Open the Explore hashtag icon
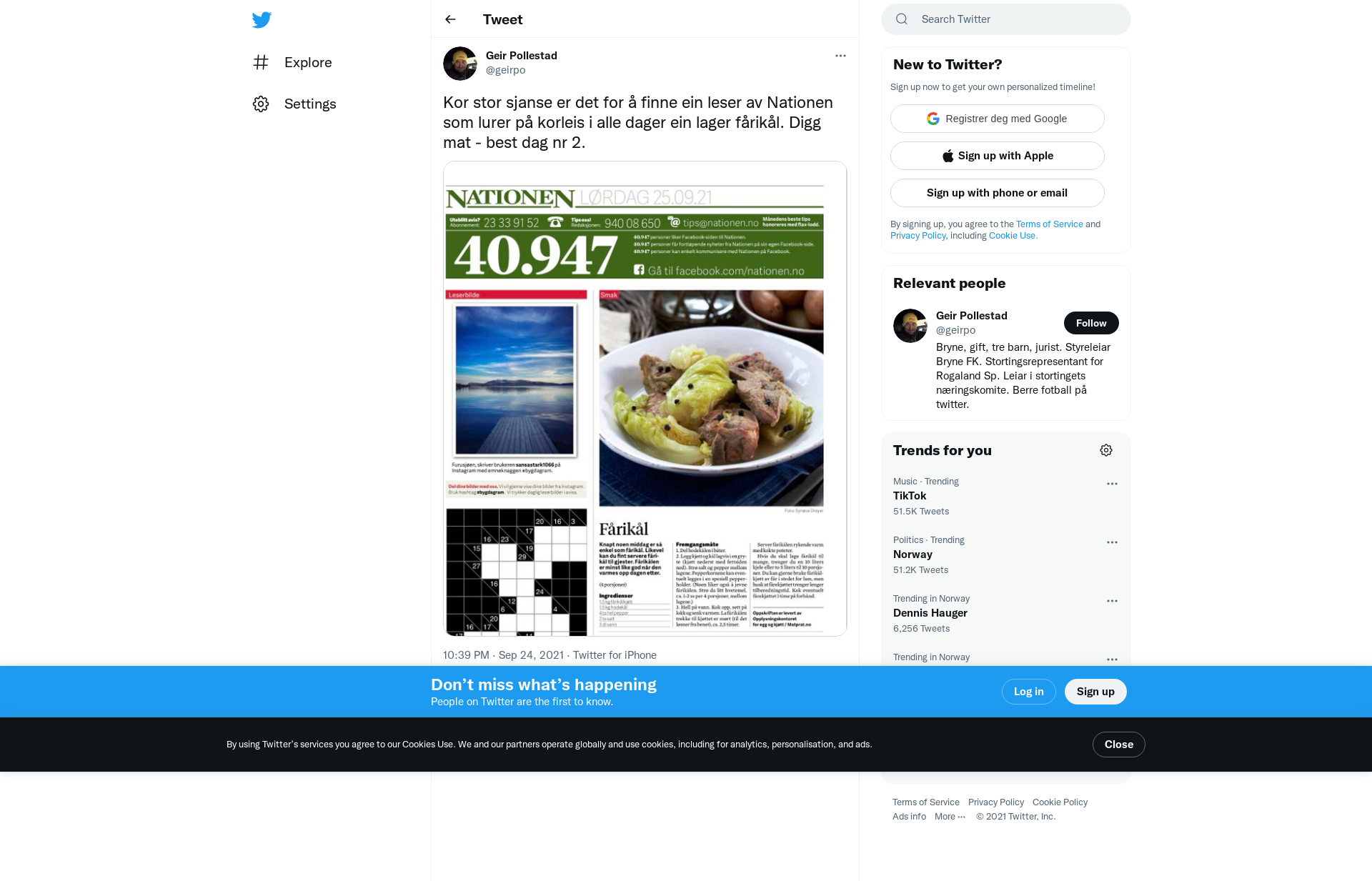Viewport: 1372px width, 881px height. click(261, 62)
